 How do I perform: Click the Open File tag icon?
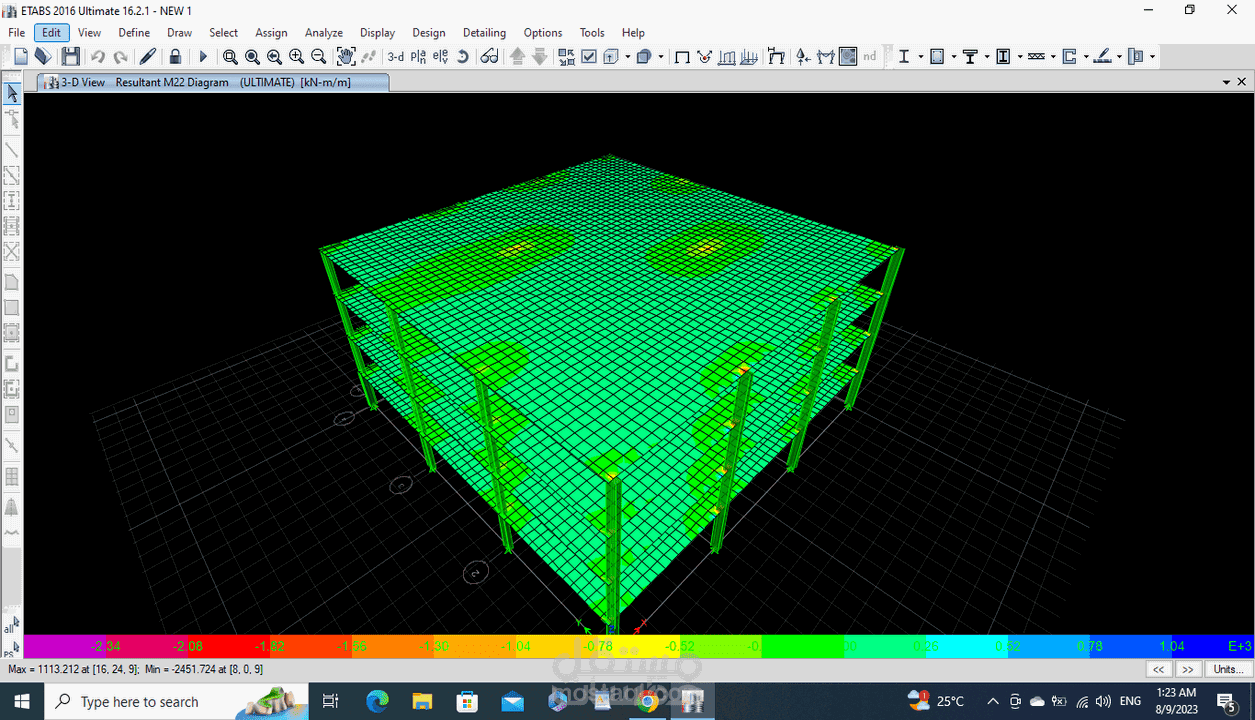43,57
